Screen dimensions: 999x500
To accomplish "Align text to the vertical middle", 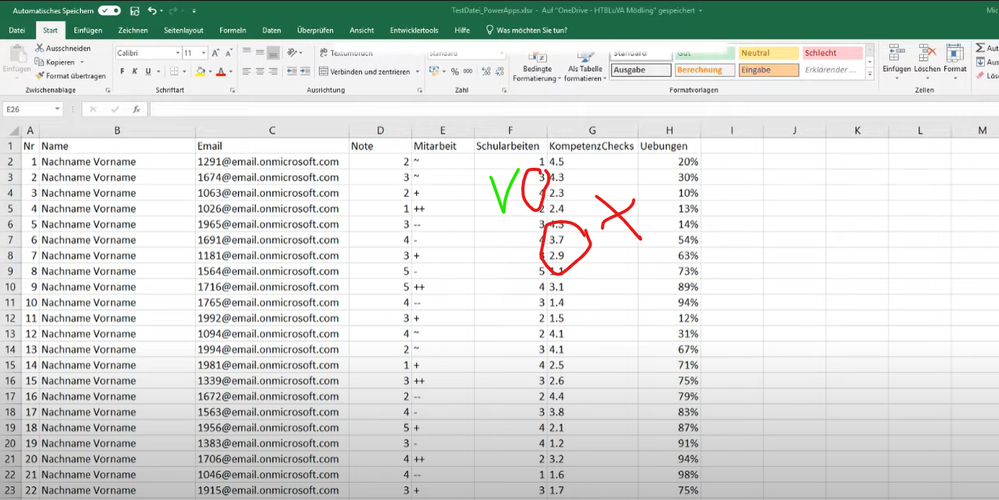I will point(260,53).
